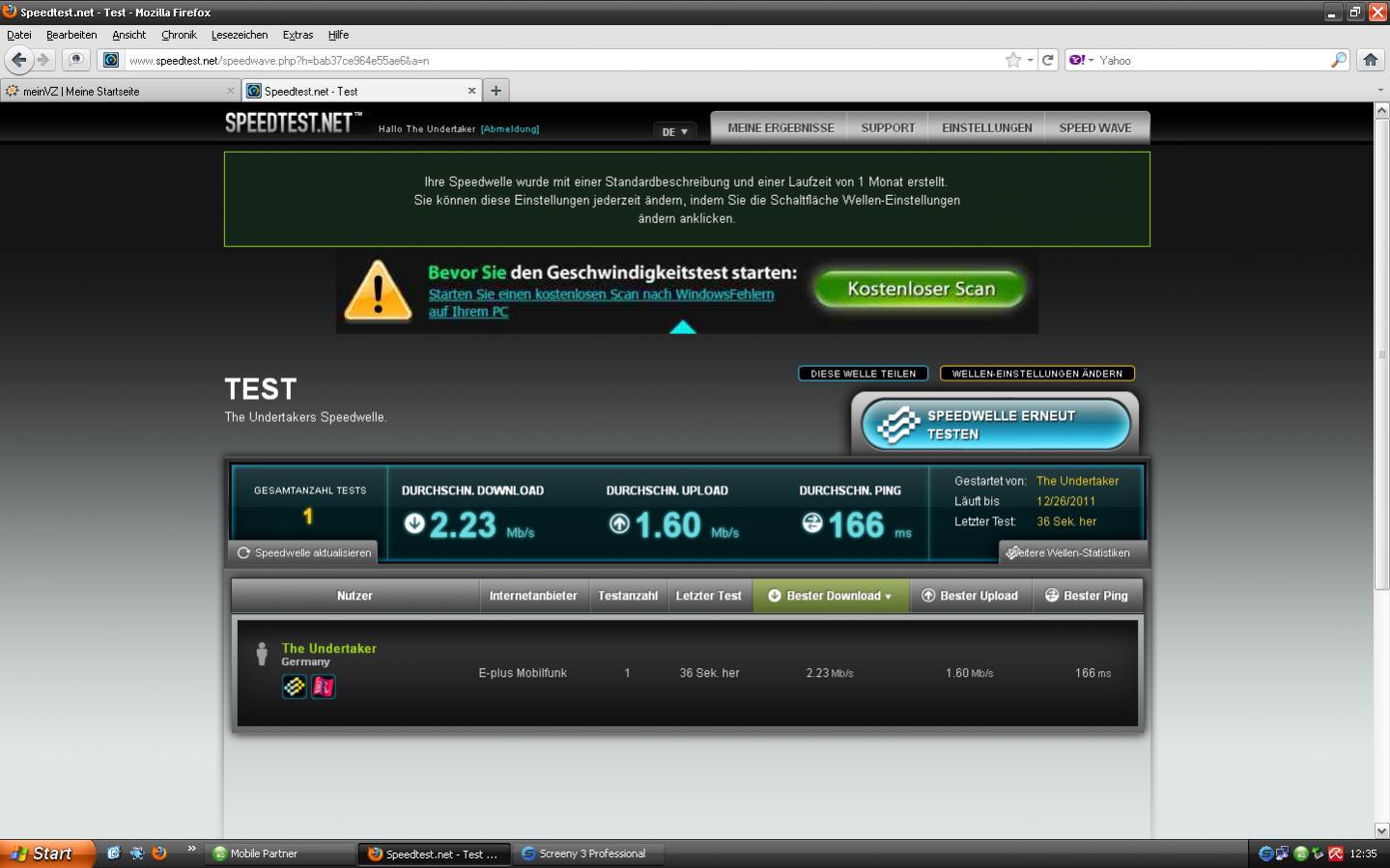The image size is (1390, 868).
Task: Expand quick launch chevron in taskbar
Action: [x=191, y=849]
